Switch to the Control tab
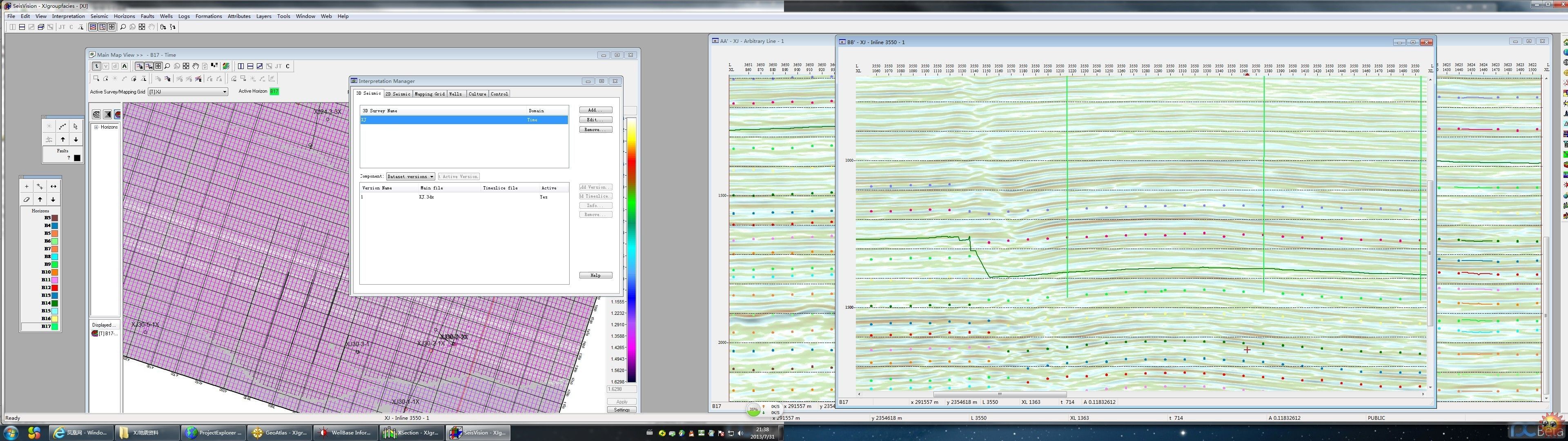This screenshot has height=441, width=1568. 499,94
